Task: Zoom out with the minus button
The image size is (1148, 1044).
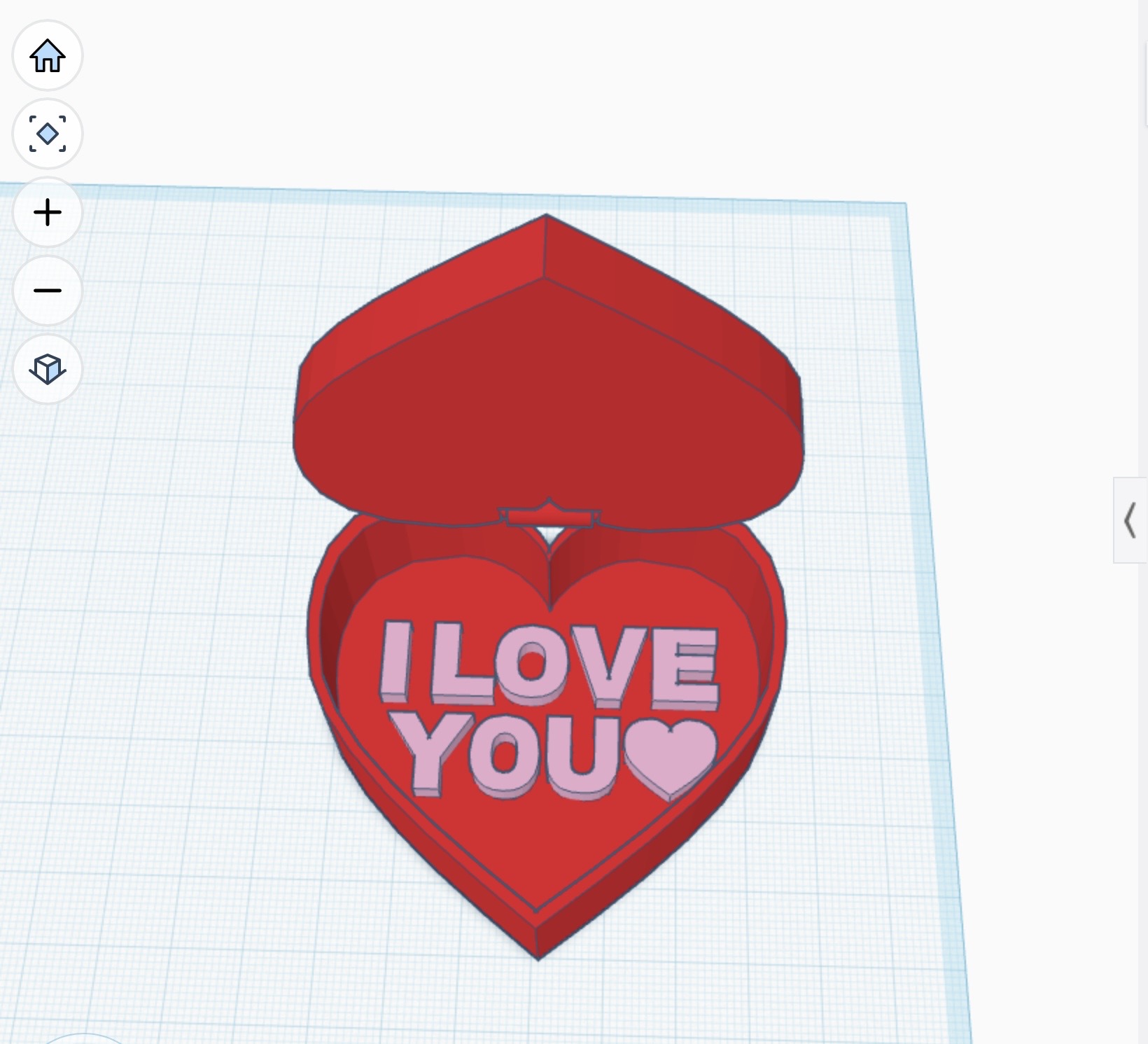Action: 48,291
